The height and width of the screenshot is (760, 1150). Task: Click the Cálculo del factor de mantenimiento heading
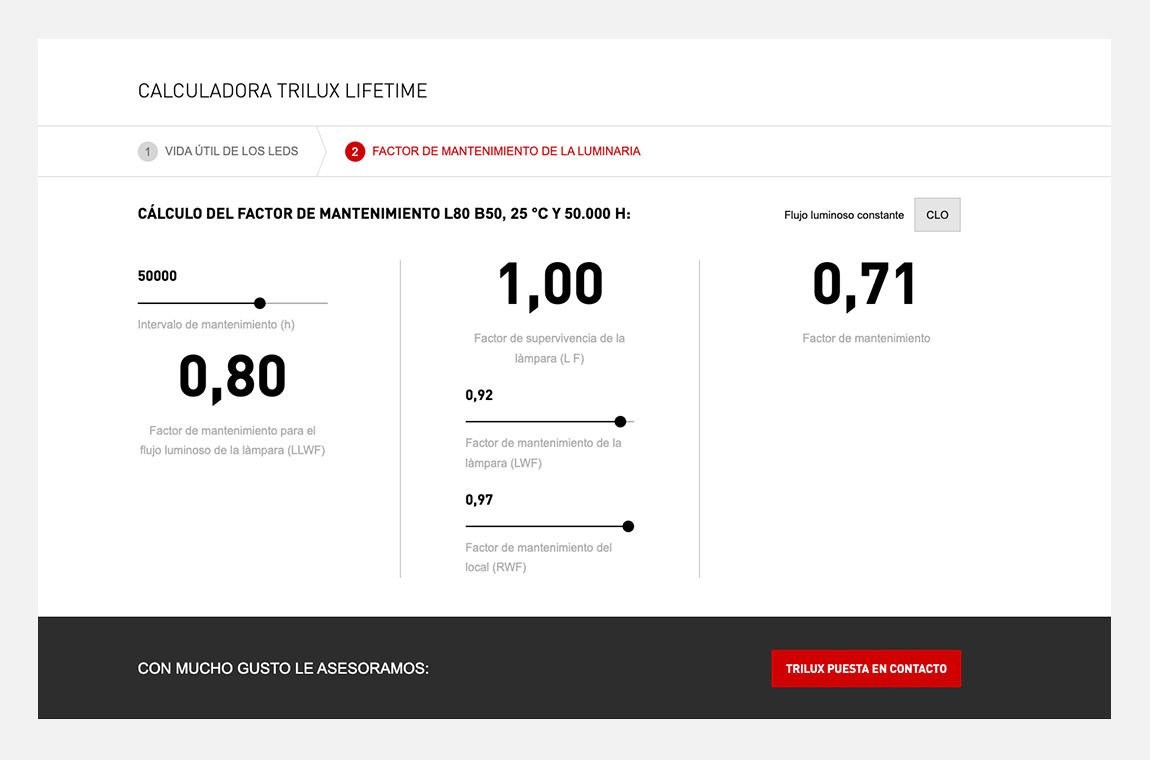pyautogui.click(x=384, y=213)
